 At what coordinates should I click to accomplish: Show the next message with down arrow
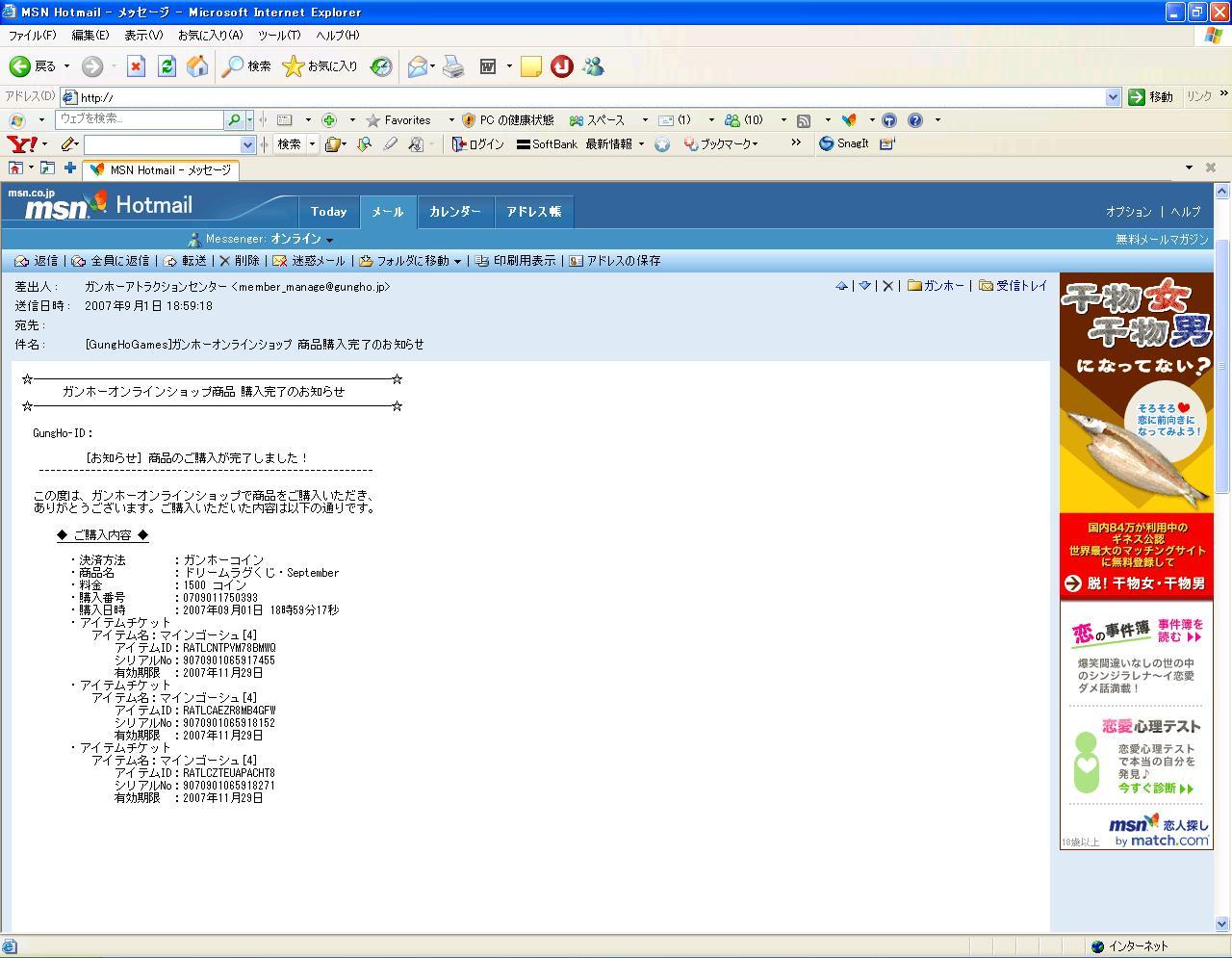click(x=864, y=286)
